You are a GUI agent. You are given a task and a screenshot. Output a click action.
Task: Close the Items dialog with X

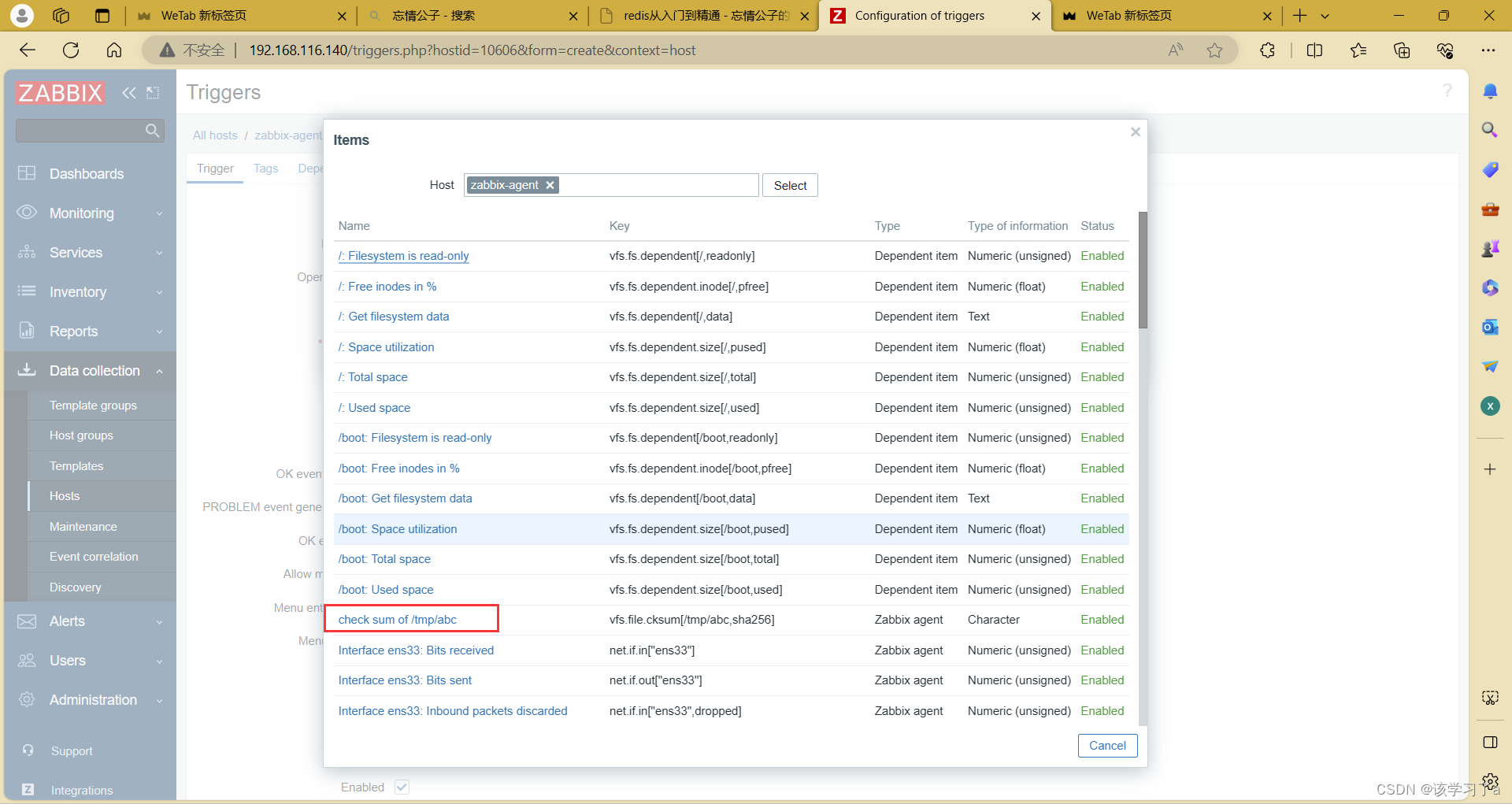[1136, 132]
